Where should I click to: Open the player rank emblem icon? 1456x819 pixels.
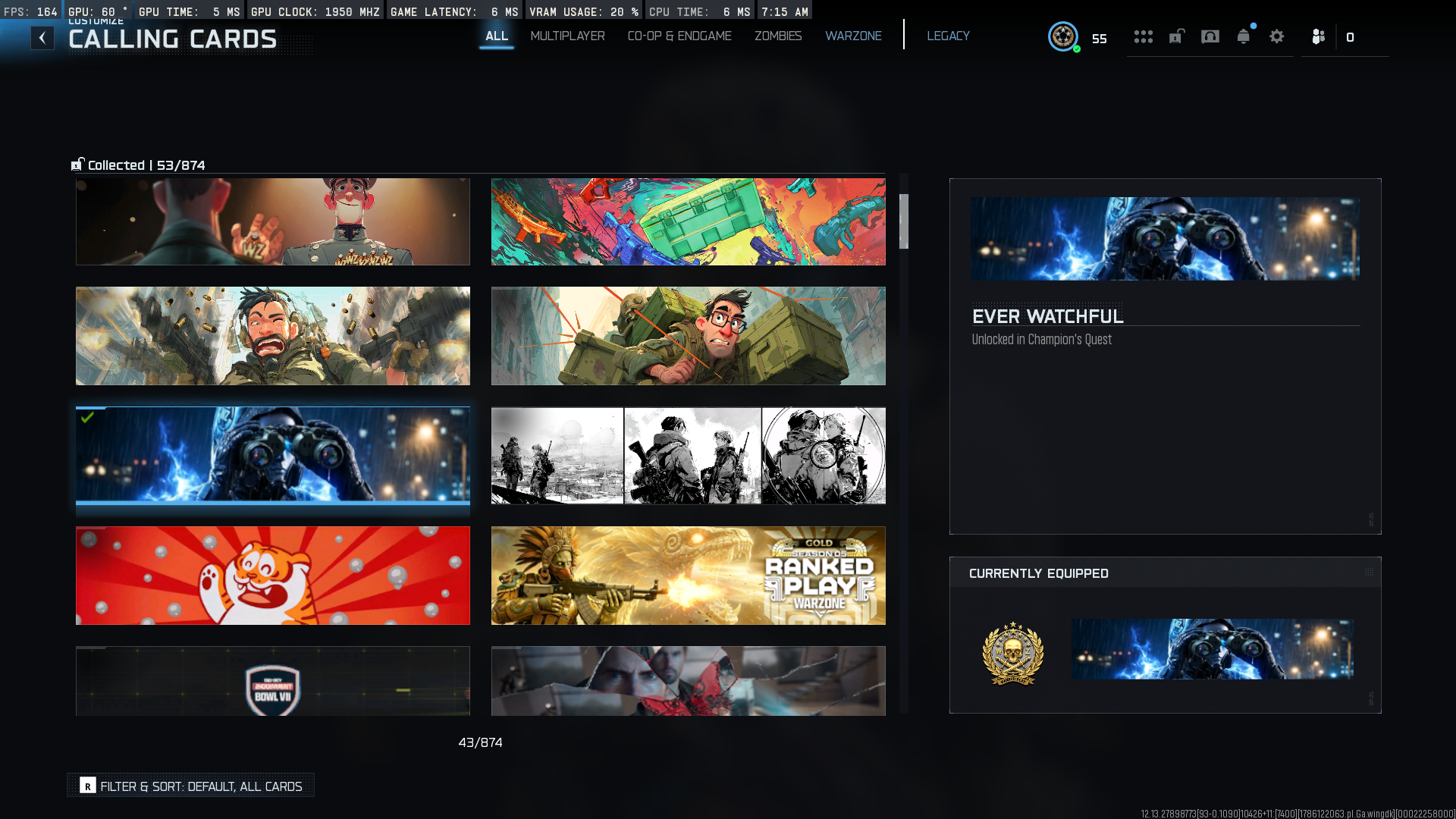tap(1063, 36)
